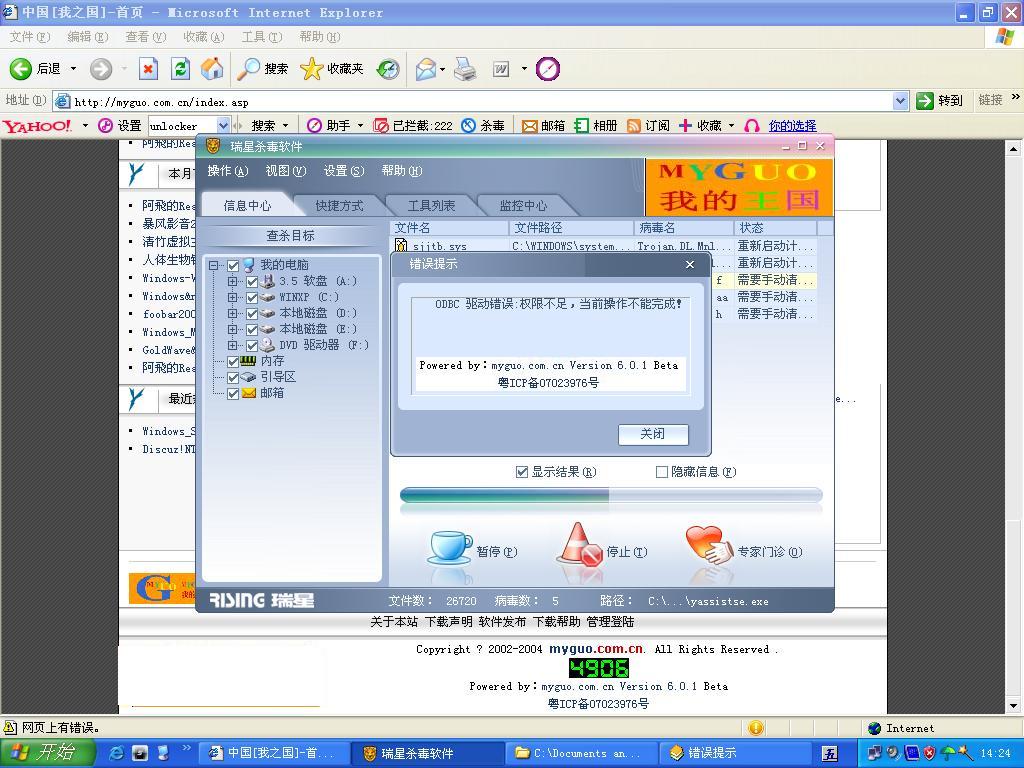The width and height of the screenshot is (1024, 768).
Task: Click the Edit with Word icon
Action: [x=501, y=69]
